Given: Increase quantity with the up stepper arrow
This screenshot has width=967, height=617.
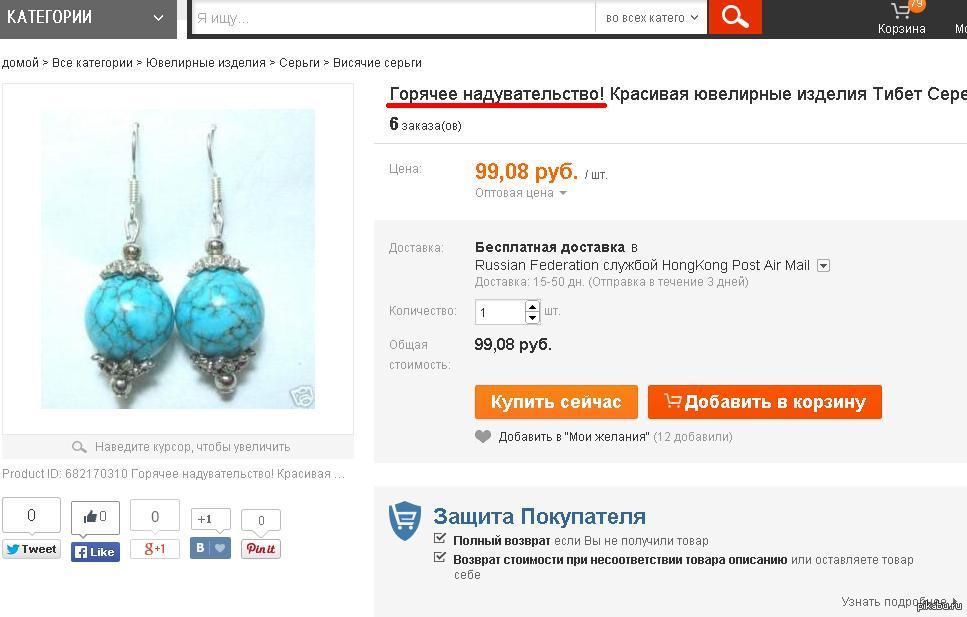Looking at the screenshot, I should (532, 306).
